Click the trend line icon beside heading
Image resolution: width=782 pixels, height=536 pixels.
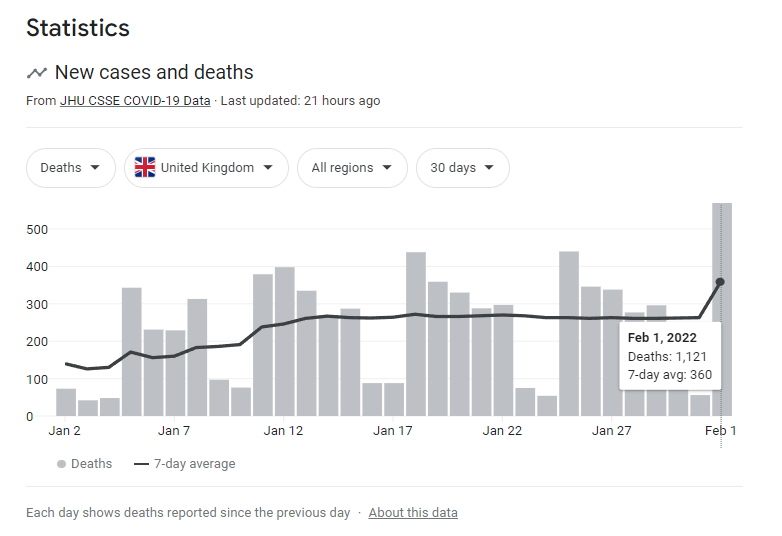[x=37, y=72]
